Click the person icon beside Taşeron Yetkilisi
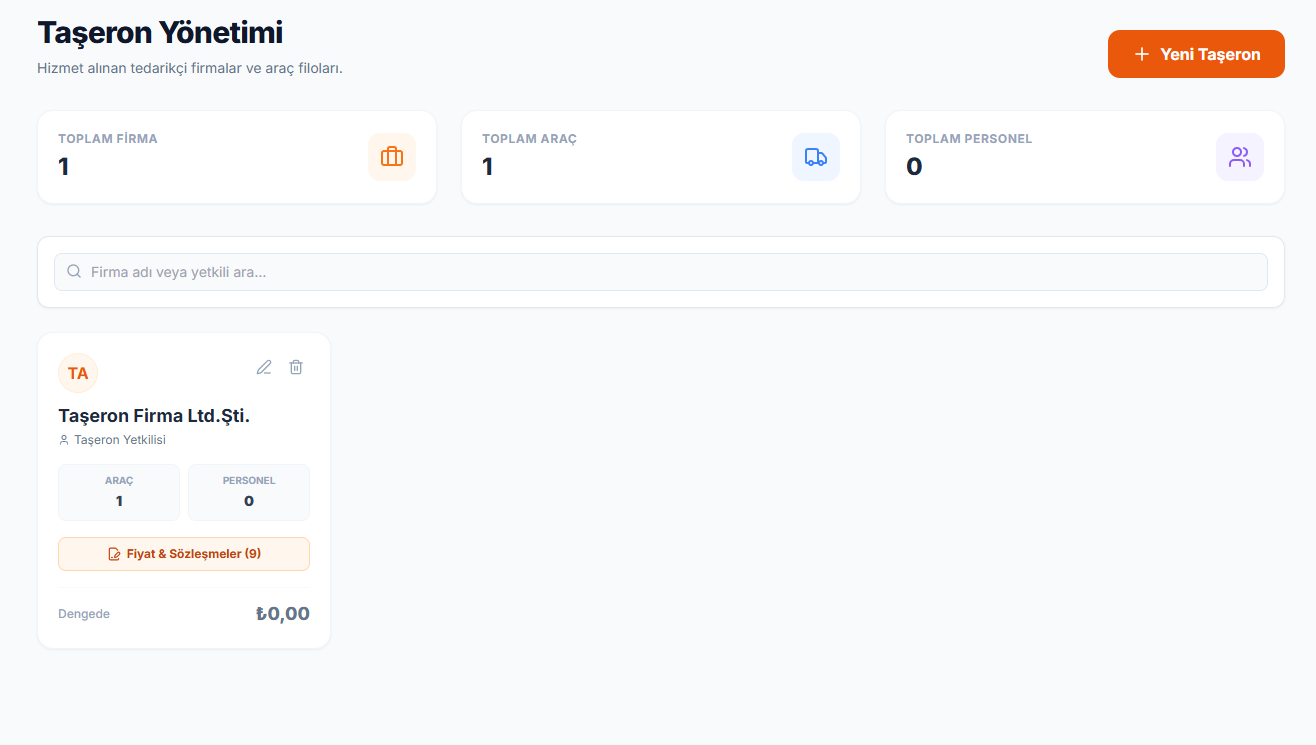This screenshot has width=1316, height=745. 64,440
